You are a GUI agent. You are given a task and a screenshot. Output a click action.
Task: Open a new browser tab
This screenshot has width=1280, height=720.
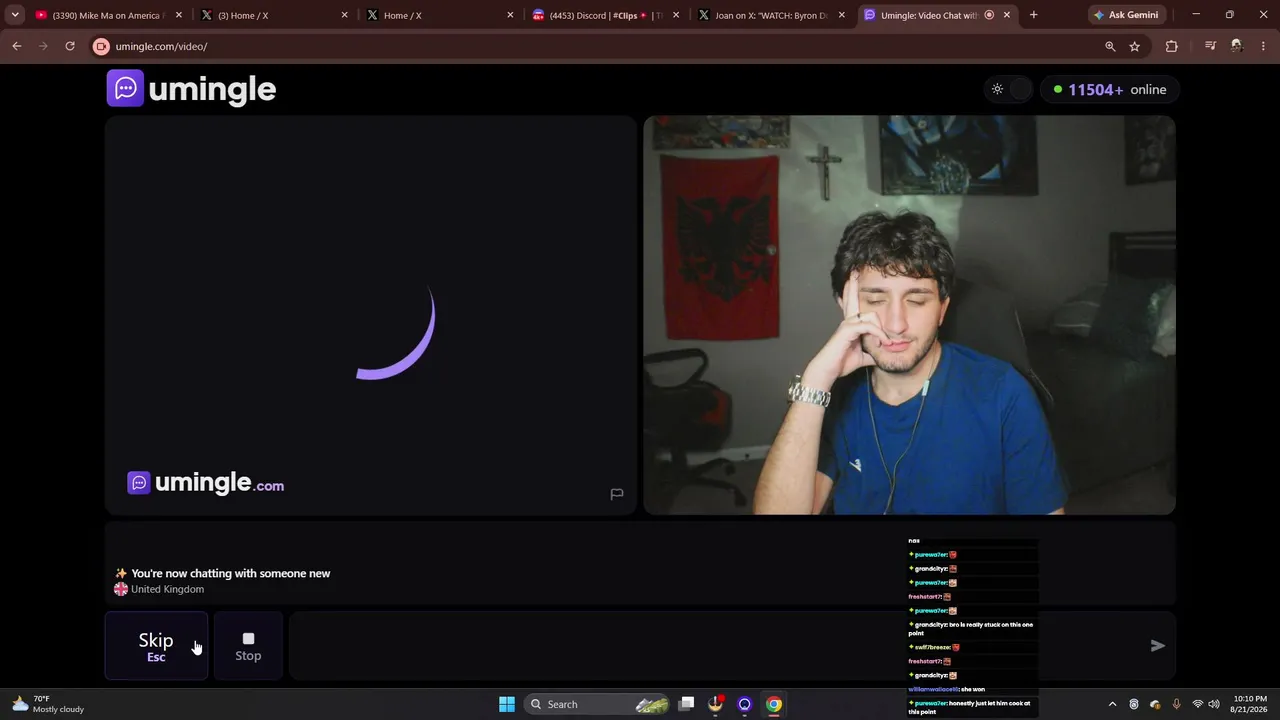(x=1034, y=15)
